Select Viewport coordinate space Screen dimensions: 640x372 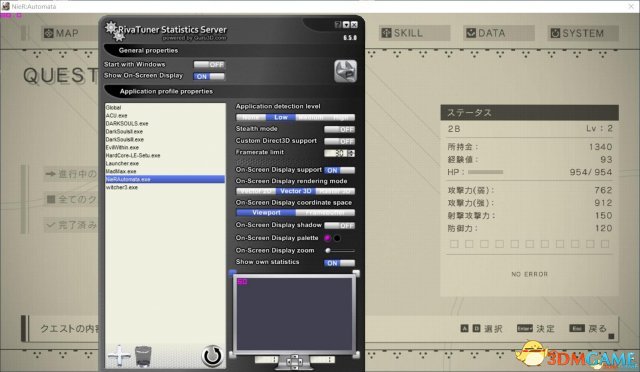[266, 213]
